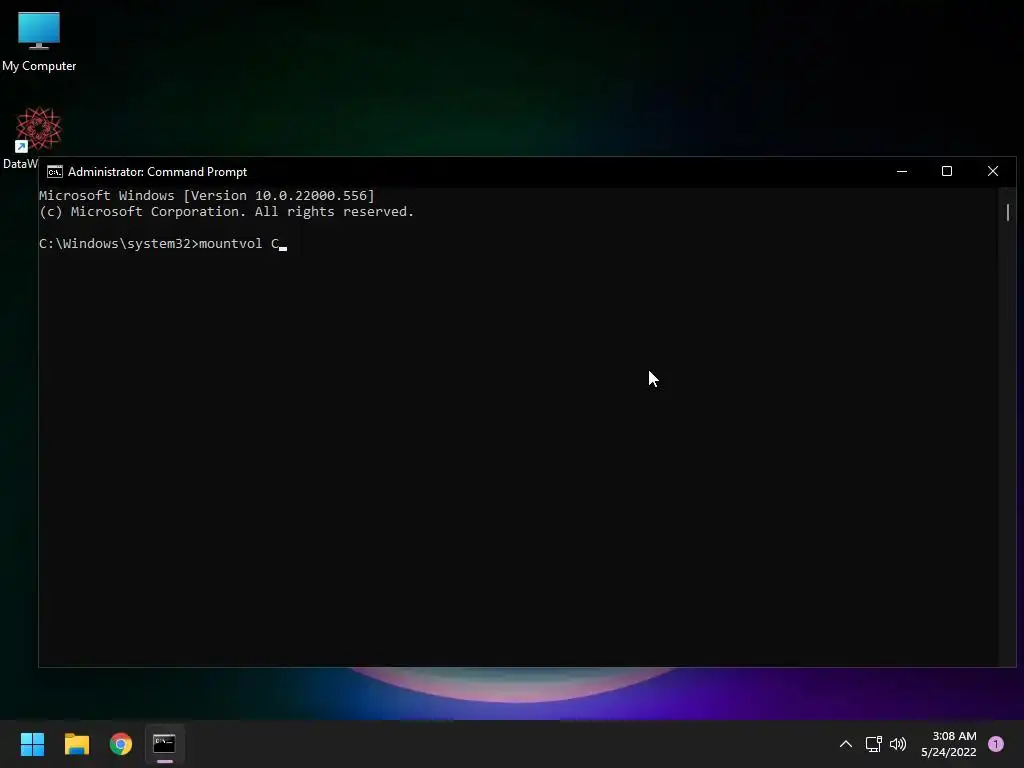Open Google Chrome from the taskbar
The width and height of the screenshot is (1024, 768).
click(x=121, y=744)
